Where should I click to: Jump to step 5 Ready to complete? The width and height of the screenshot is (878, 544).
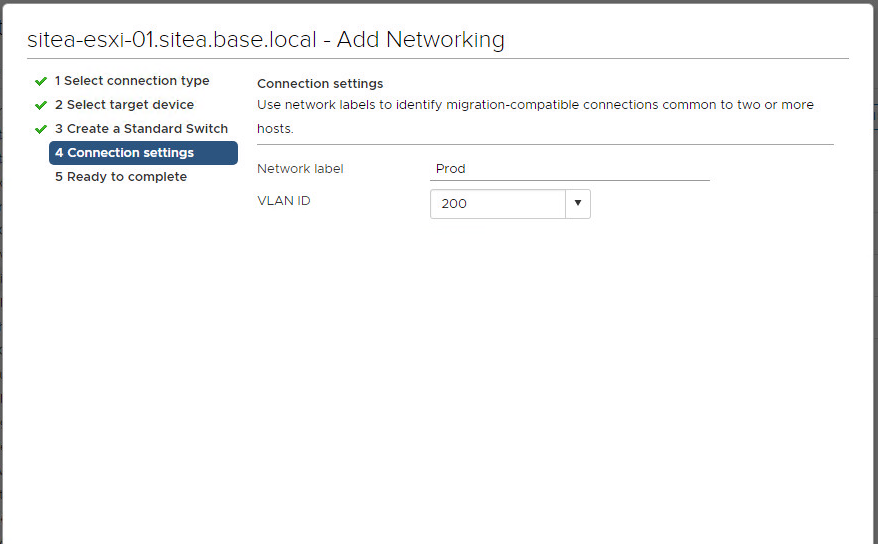coord(120,177)
